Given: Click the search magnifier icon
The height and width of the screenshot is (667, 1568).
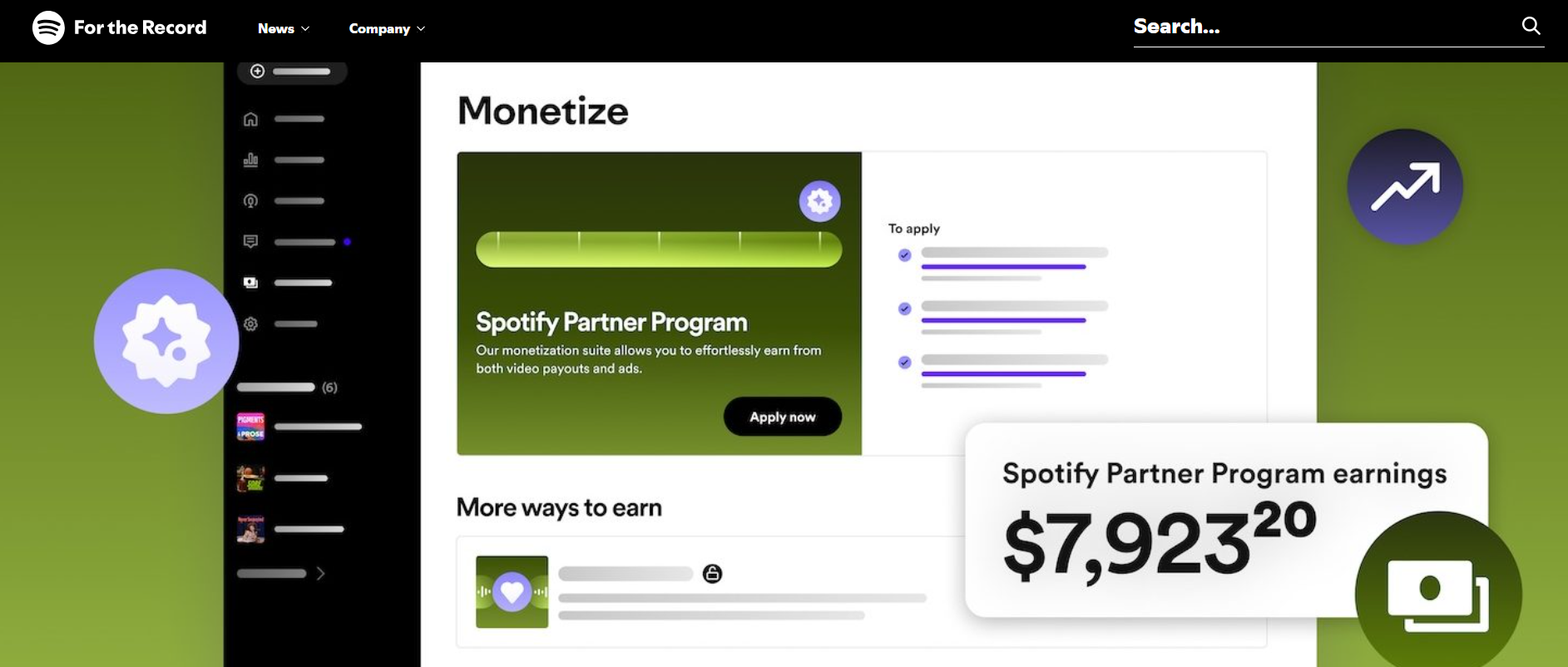Looking at the screenshot, I should [1531, 26].
